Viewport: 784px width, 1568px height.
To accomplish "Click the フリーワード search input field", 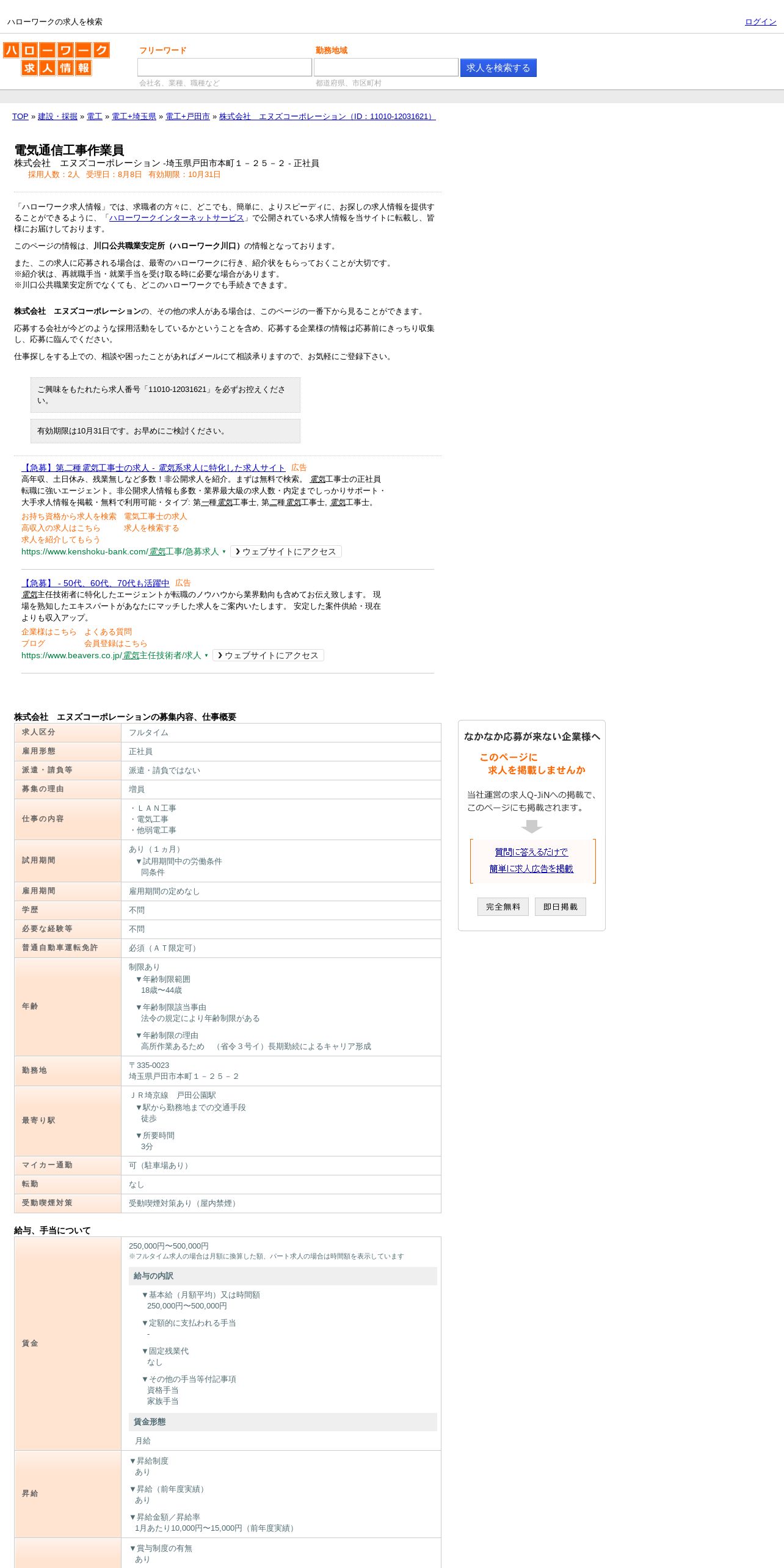I will [225, 67].
